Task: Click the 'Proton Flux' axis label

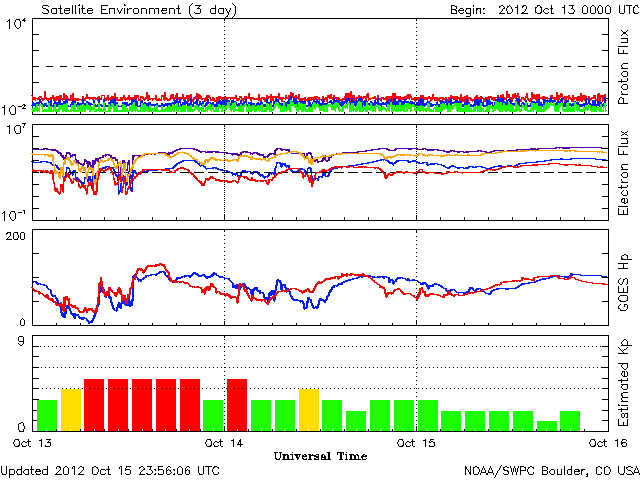Action: 623,67
